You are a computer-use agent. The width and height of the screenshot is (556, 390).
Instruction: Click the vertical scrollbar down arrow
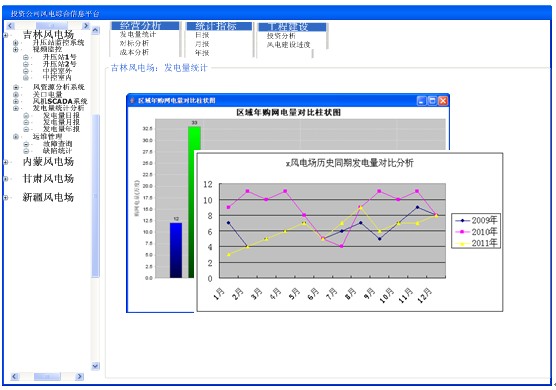click(95, 366)
